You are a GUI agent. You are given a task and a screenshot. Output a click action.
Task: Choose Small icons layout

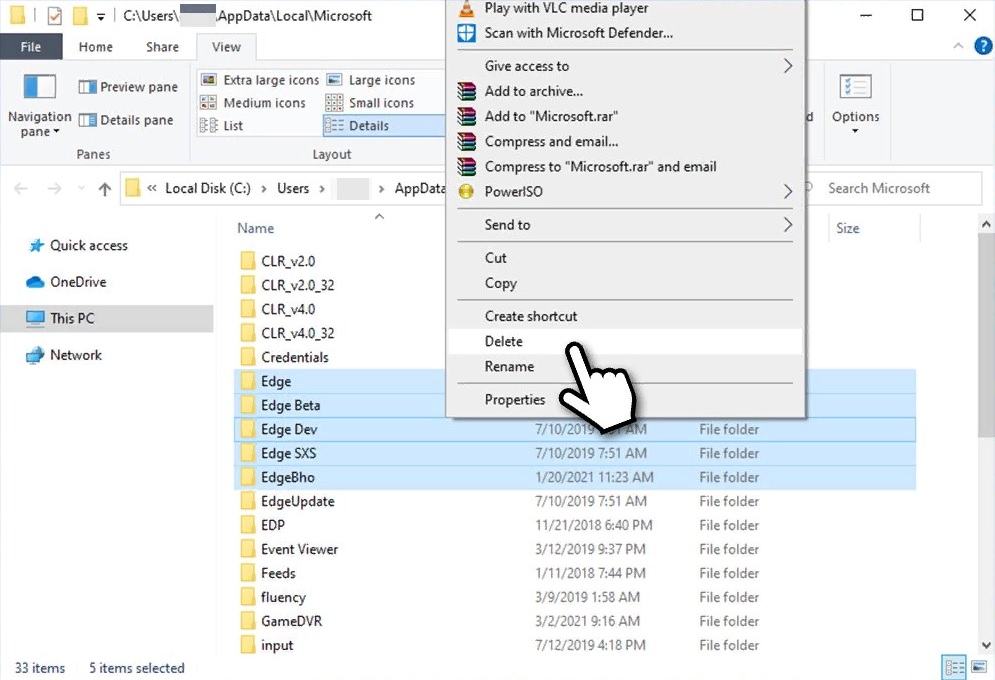coord(370,103)
